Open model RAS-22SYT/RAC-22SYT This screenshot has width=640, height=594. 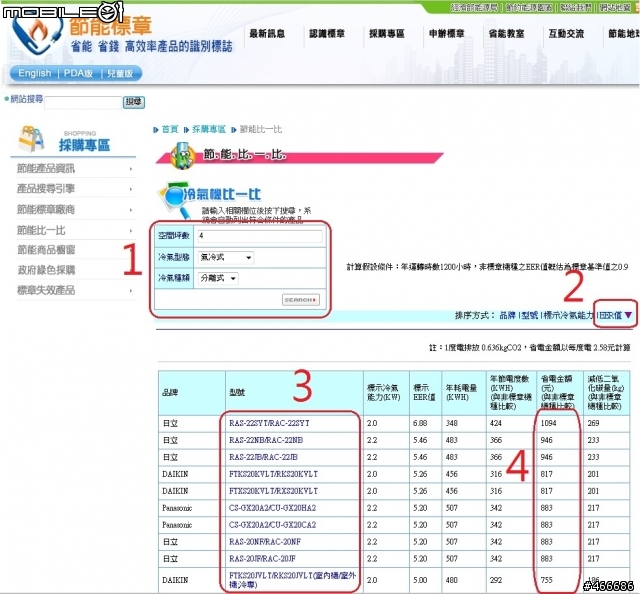269,423
